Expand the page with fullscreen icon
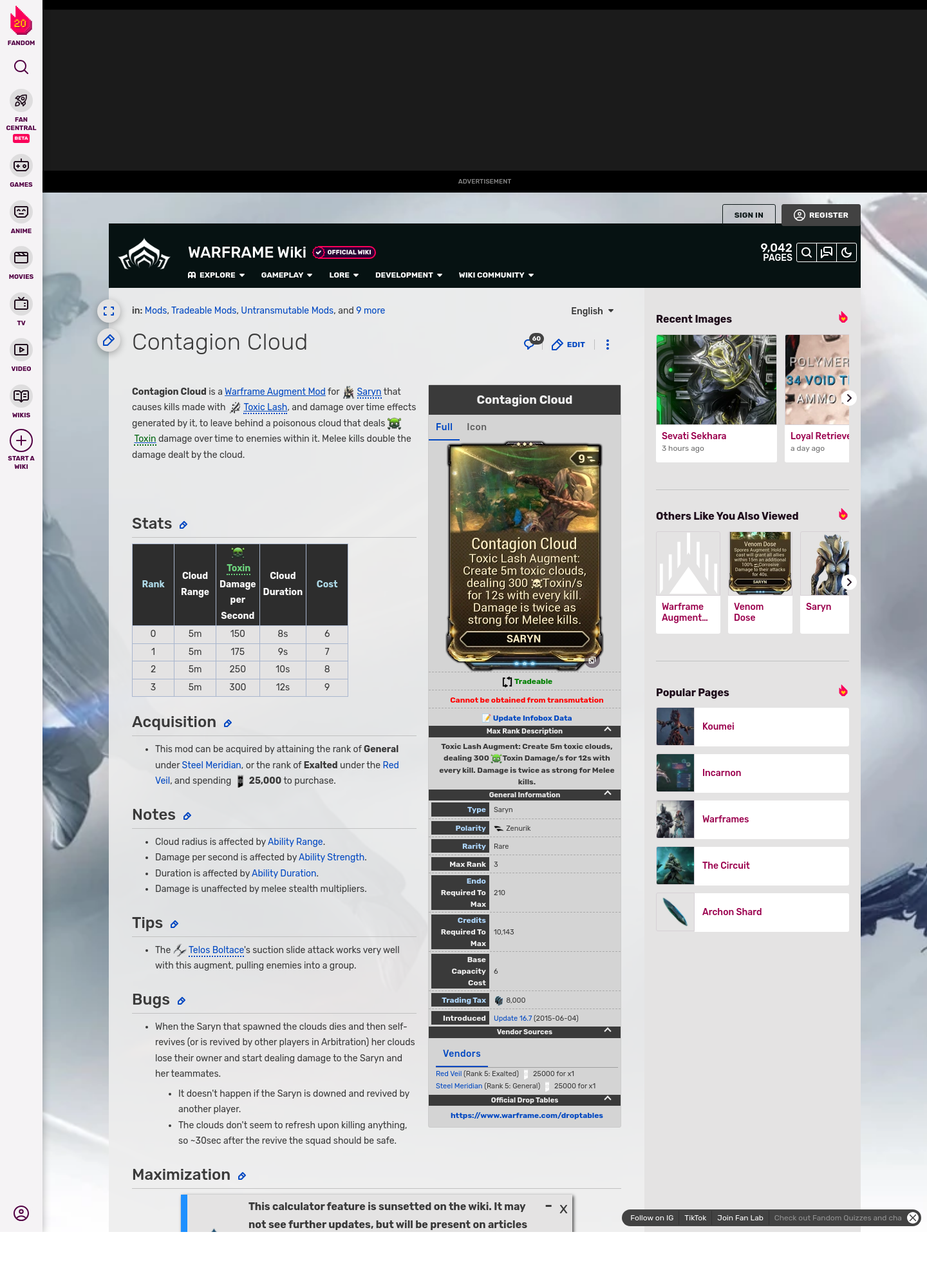The width and height of the screenshot is (927, 1288). pos(109,311)
